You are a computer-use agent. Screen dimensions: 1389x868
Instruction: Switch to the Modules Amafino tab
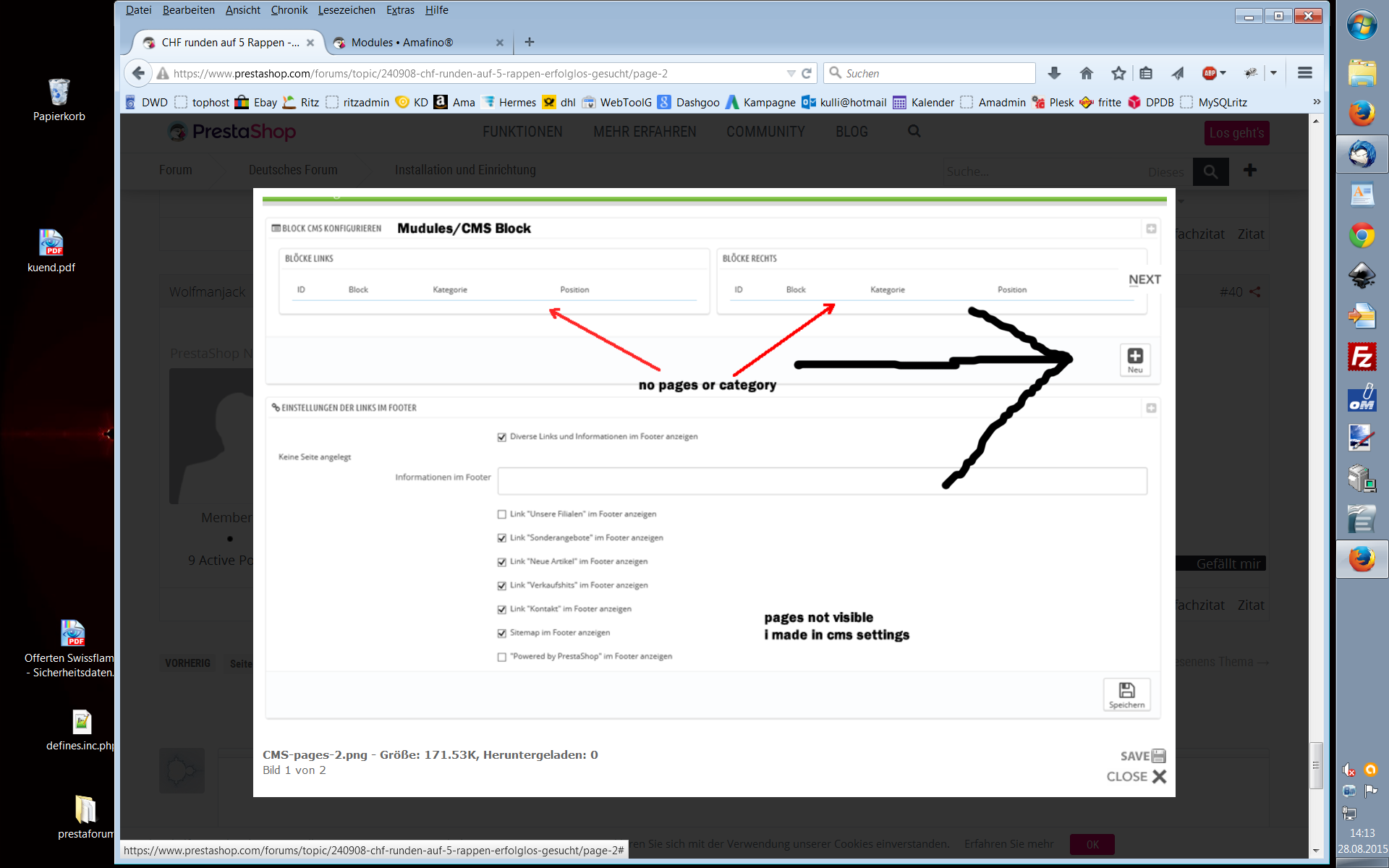[416, 43]
